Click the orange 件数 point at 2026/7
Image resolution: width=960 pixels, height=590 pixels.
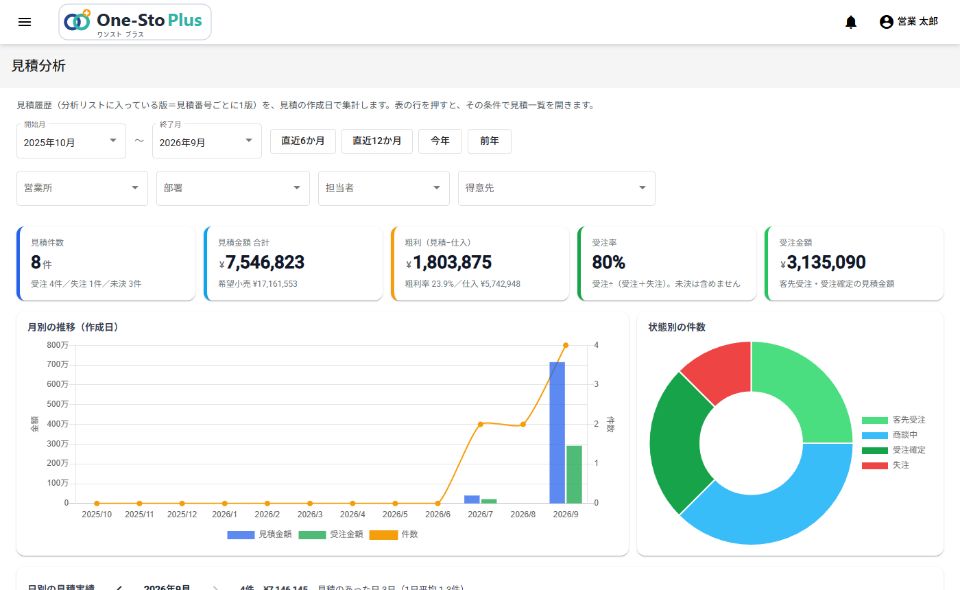coord(481,424)
